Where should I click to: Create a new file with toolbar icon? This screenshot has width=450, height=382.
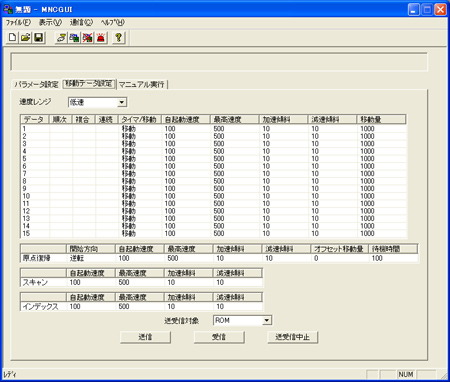pyautogui.click(x=12, y=37)
